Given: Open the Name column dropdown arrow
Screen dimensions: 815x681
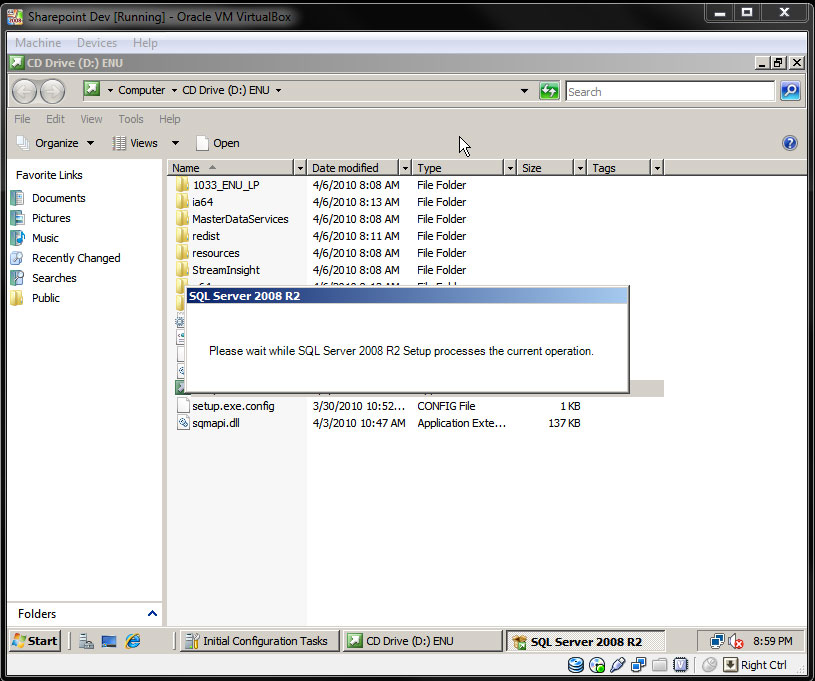Looking at the screenshot, I should (x=300, y=168).
